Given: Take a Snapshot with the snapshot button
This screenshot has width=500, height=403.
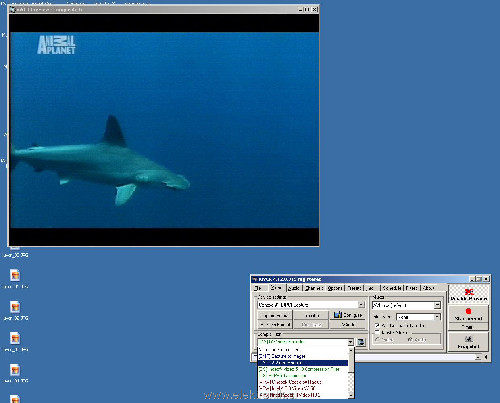Looking at the screenshot, I should pos(468,342).
